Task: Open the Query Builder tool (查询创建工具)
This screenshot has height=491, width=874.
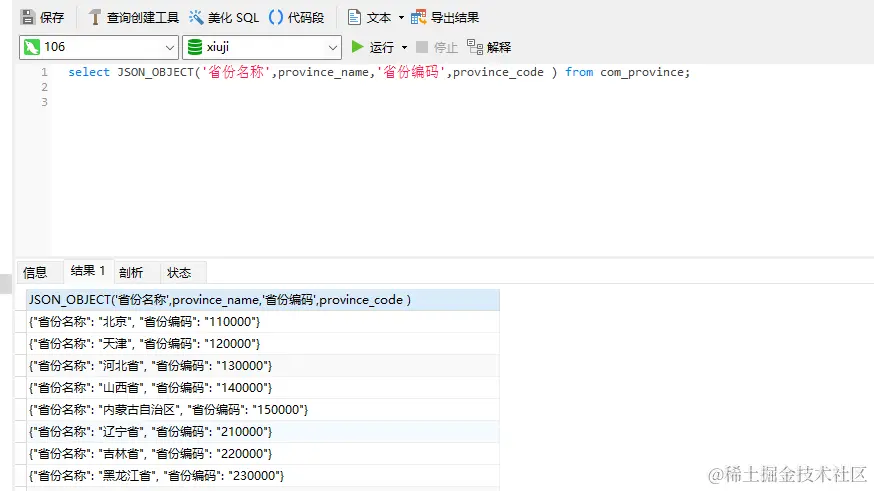Action: click(x=134, y=18)
